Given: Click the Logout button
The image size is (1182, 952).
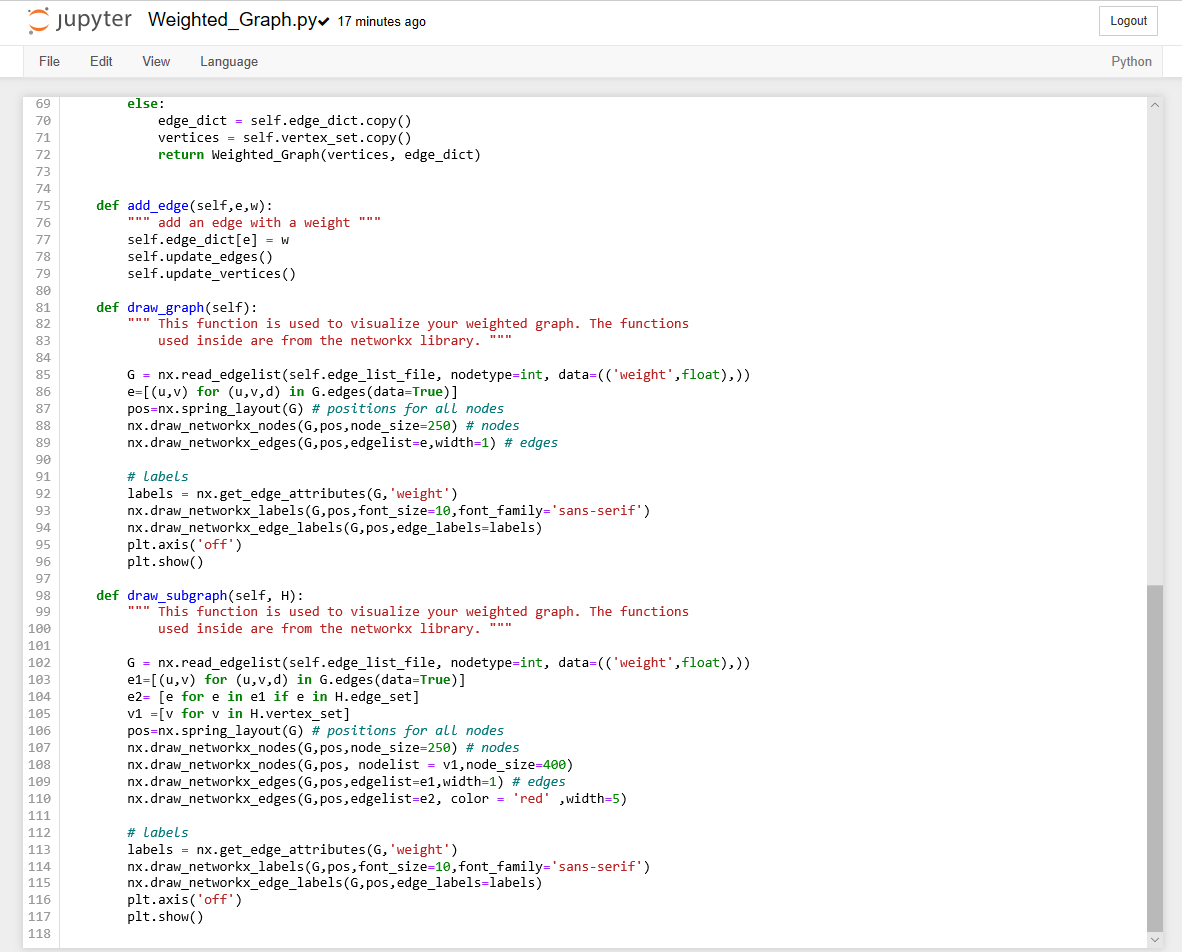Looking at the screenshot, I should (1128, 21).
